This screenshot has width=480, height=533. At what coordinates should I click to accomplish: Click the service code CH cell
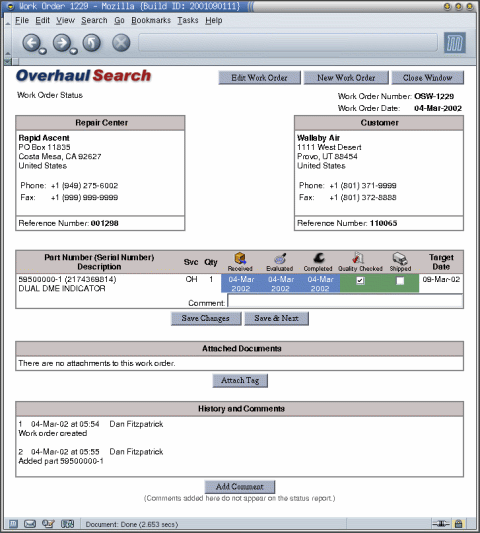click(x=191, y=279)
